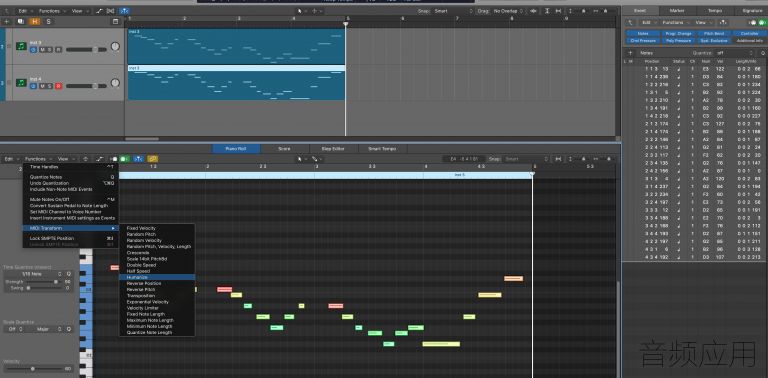
Task: Toggle power button on Inst 4 track
Action: coord(33,86)
